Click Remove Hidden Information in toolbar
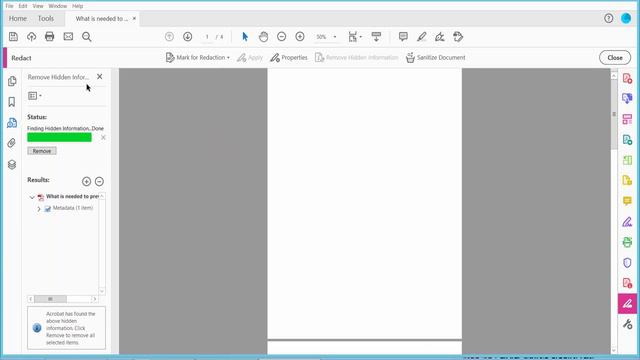Screen dimensions: 640x360 [356, 58]
